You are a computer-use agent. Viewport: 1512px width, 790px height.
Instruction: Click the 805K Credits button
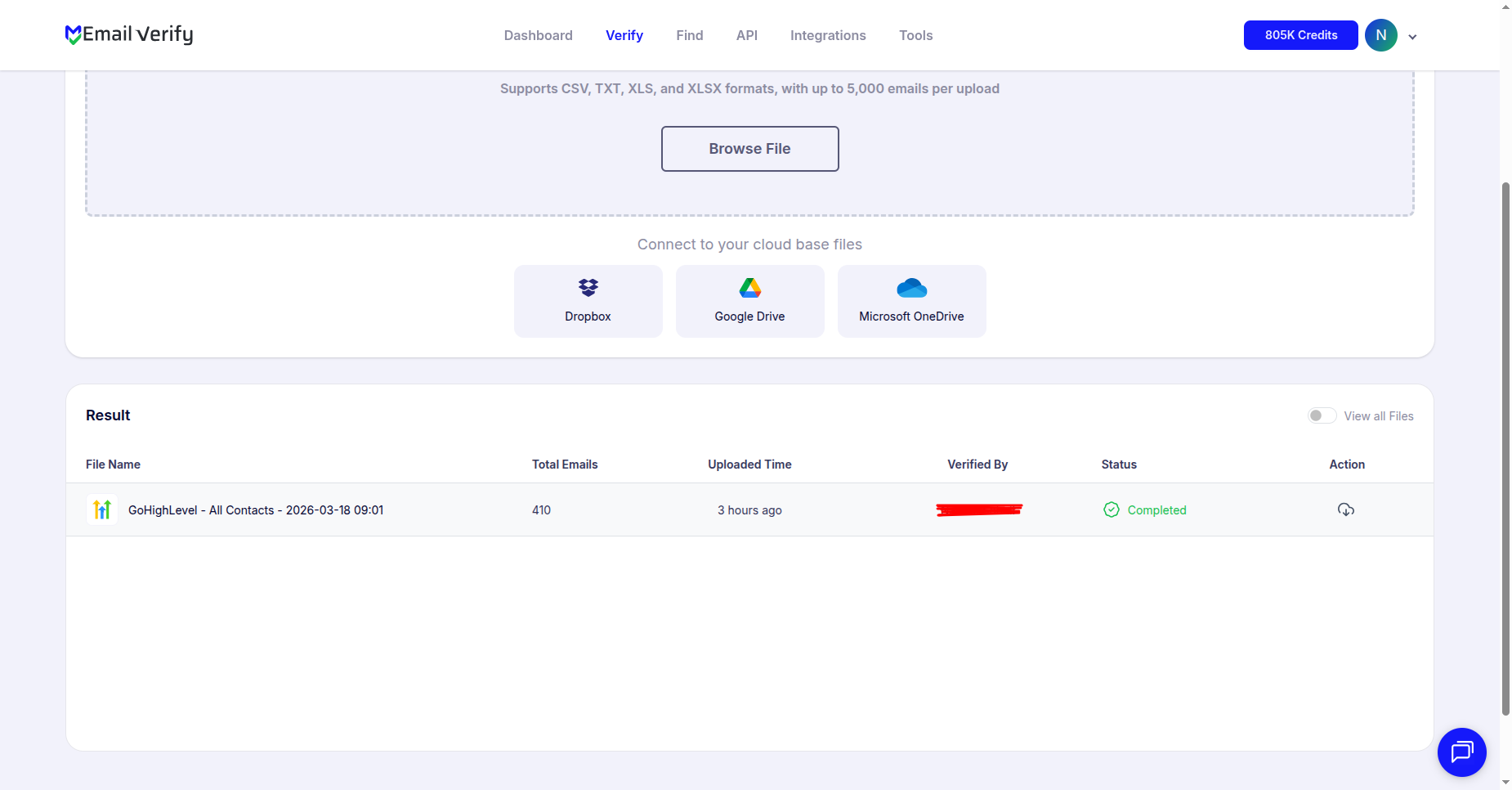click(x=1301, y=35)
